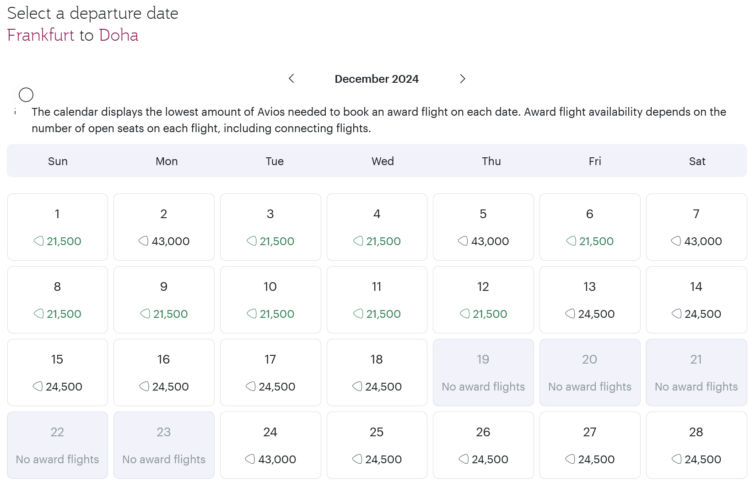This screenshot has height=482, width=750.
Task: Choose December 3 departure date
Action: (x=270, y=227)
